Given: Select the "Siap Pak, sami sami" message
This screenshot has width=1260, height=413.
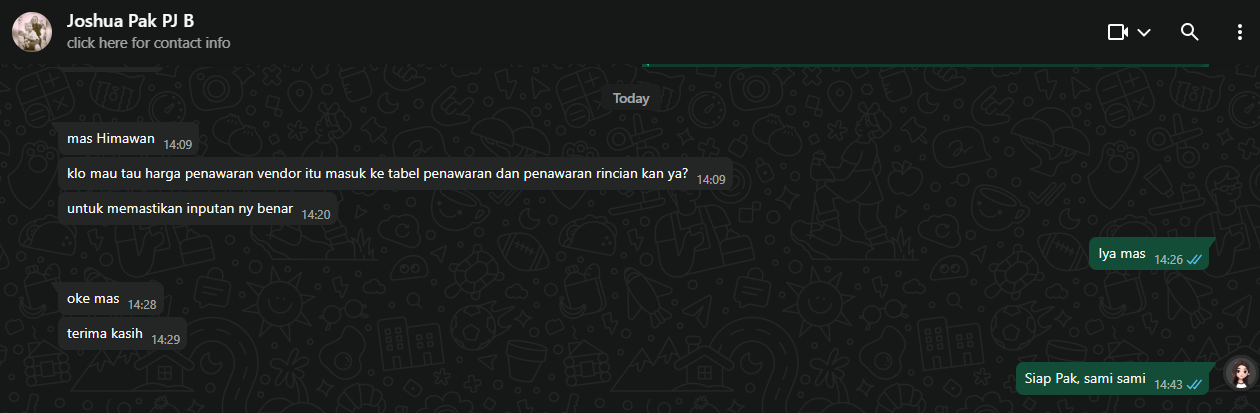Looking at the screenshot, I should (x=1116, y=379).
